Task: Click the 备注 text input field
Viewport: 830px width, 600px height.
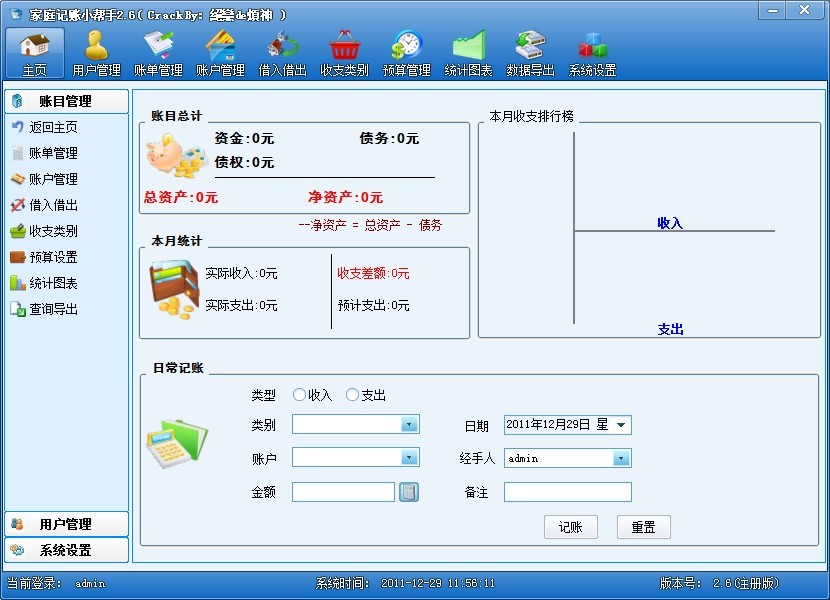Action: 567,492
